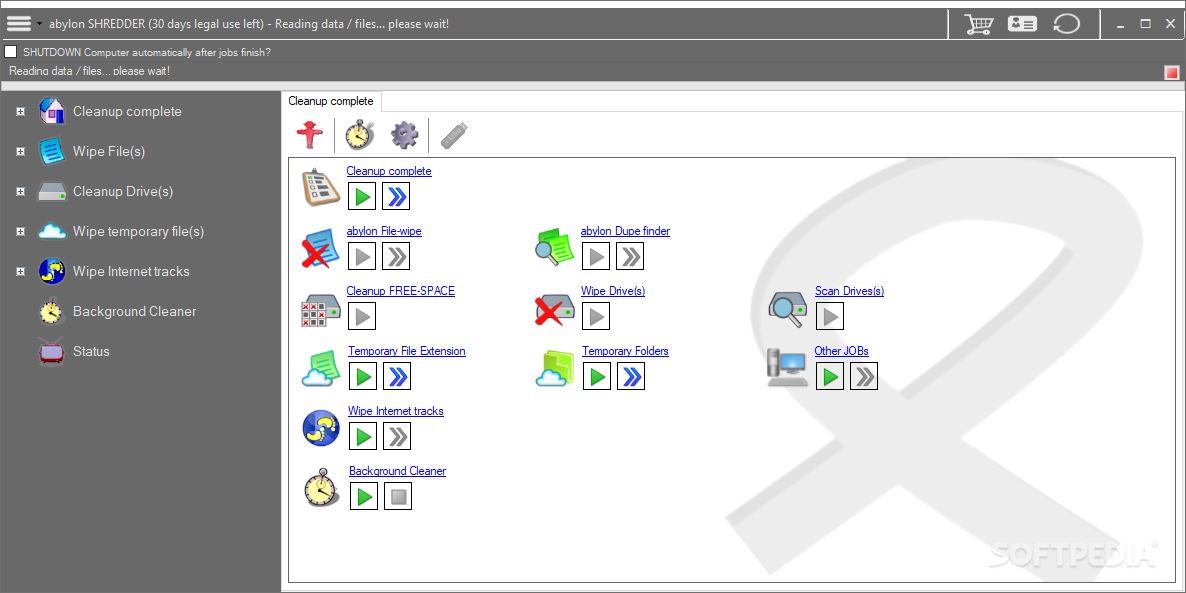Click Cleanup FREE-SPACE play button
Image resolution: width=1186 pixels, height=593 pixels.
(x=362, y=316)
